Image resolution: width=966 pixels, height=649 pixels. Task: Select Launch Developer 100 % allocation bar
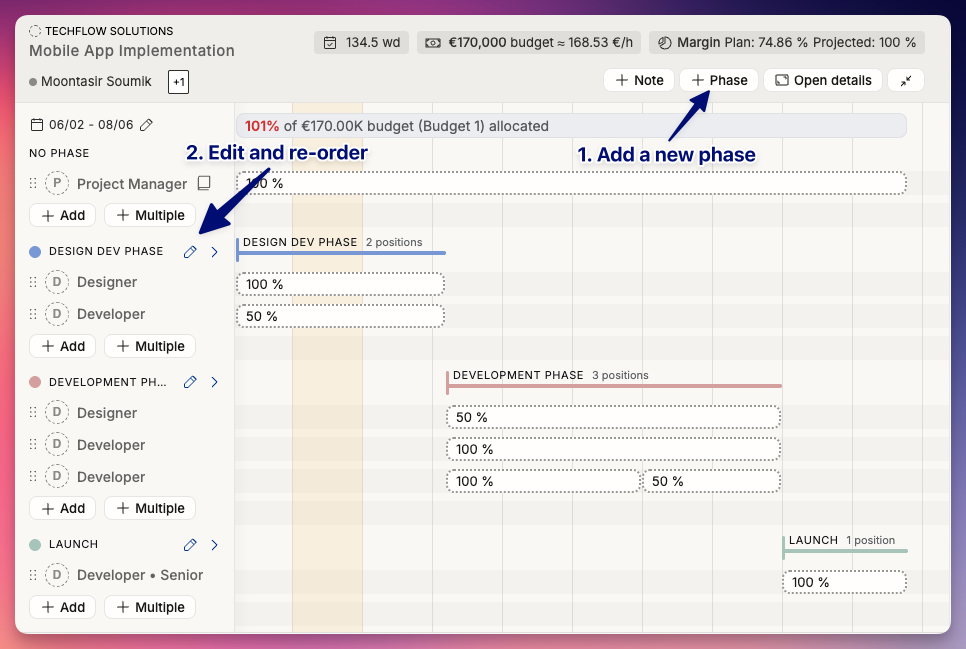(845, 582)
